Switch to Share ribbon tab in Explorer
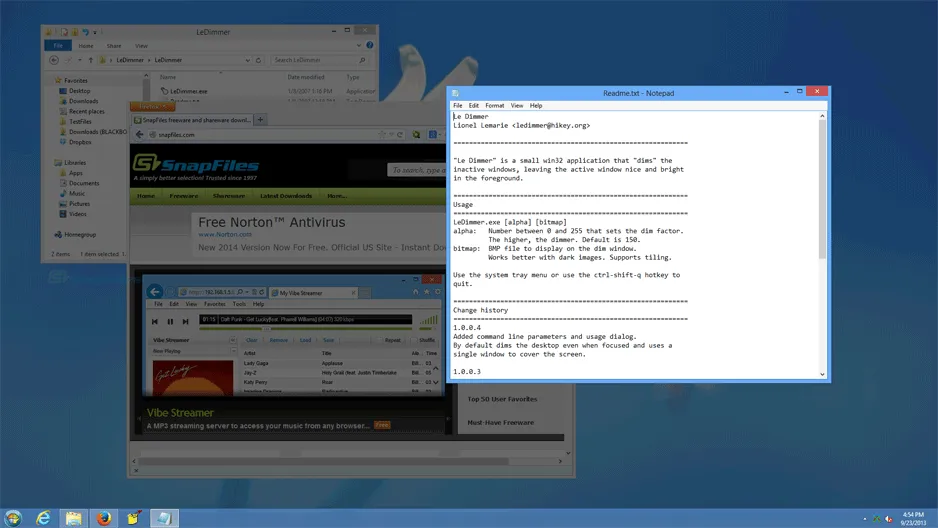The height and width of the screenshot is (528, 938). 114,45
